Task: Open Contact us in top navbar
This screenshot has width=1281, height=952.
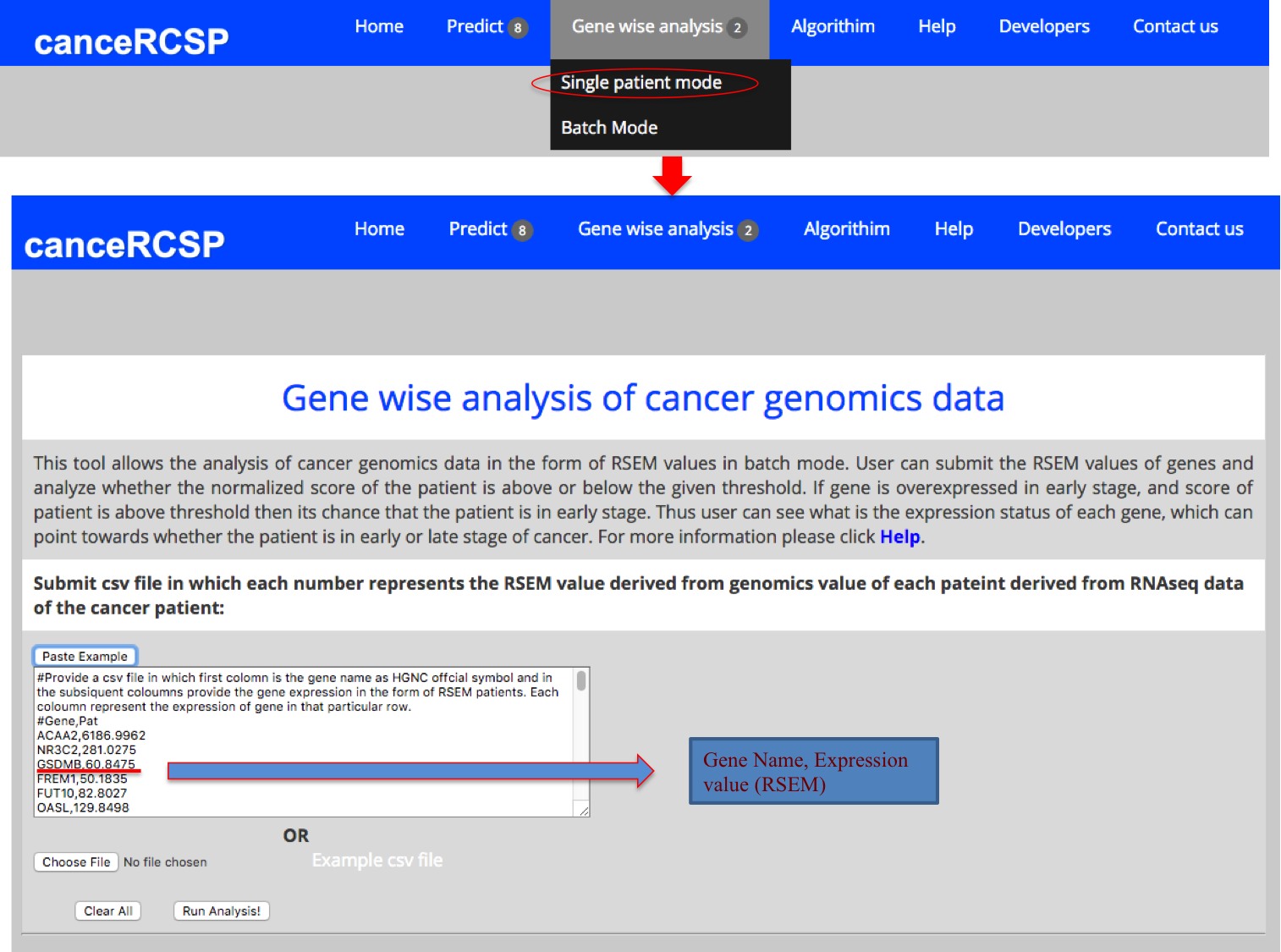Action: click(1175, 27)
